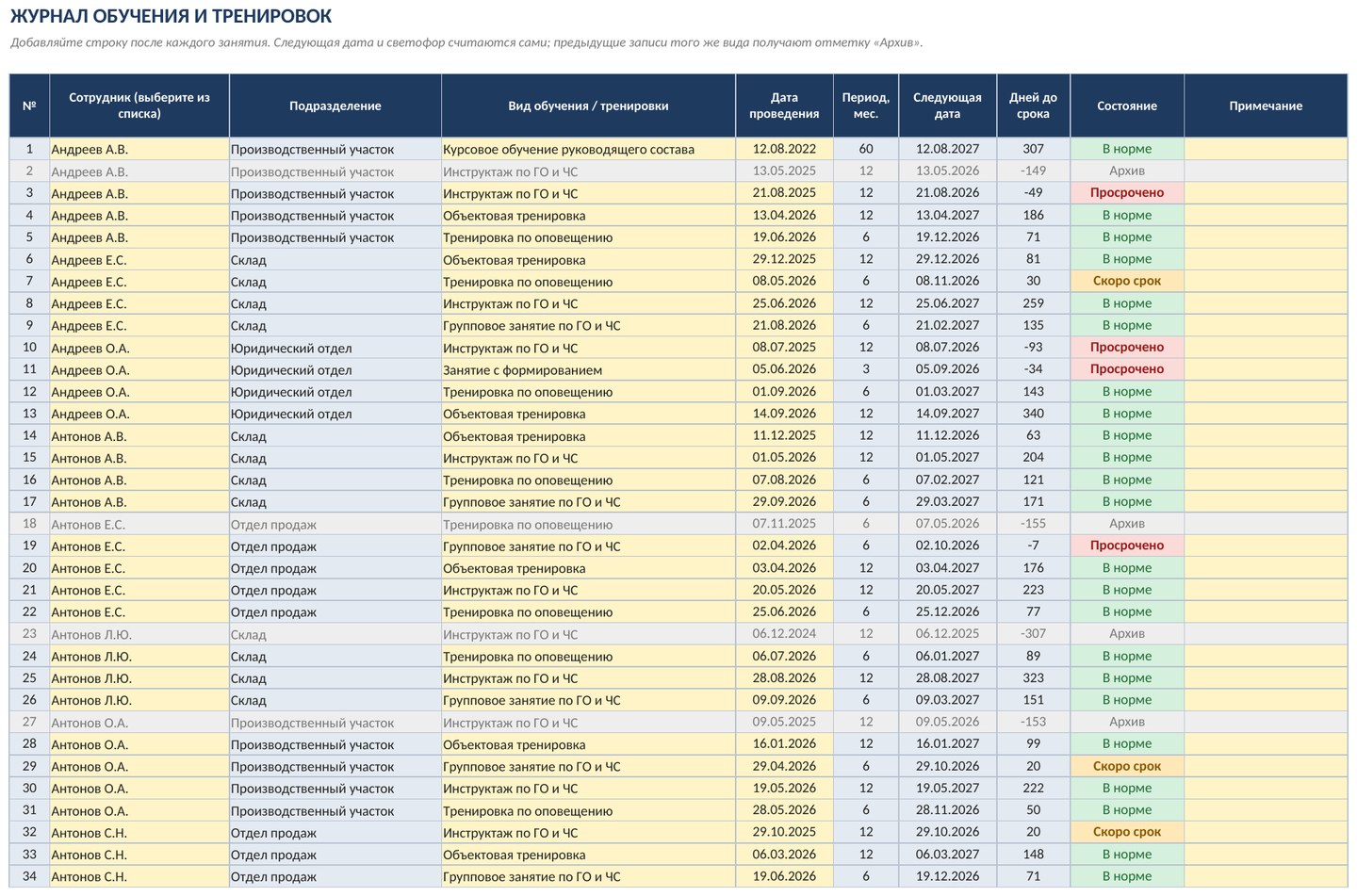
Task: Select 'Скоро срок' status in row 7
Action: point(1127,281)
